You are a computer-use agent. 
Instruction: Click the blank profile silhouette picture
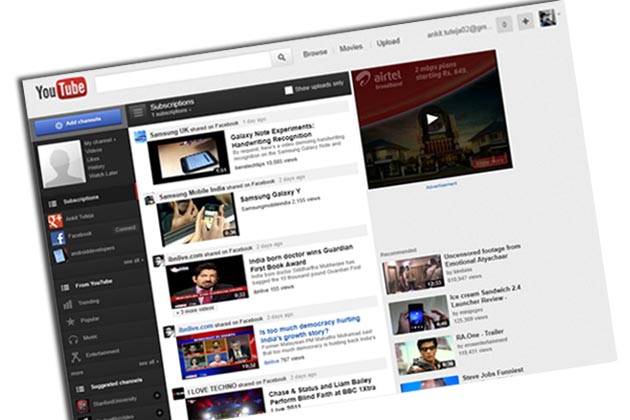click(62, 164)
